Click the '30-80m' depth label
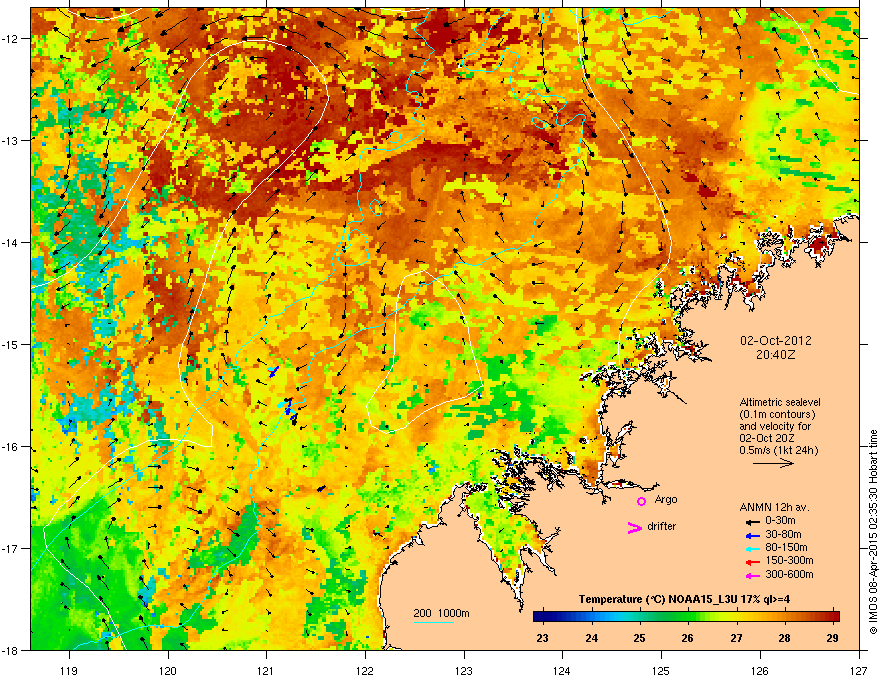880x680 pixels. (x=783, y=535)
